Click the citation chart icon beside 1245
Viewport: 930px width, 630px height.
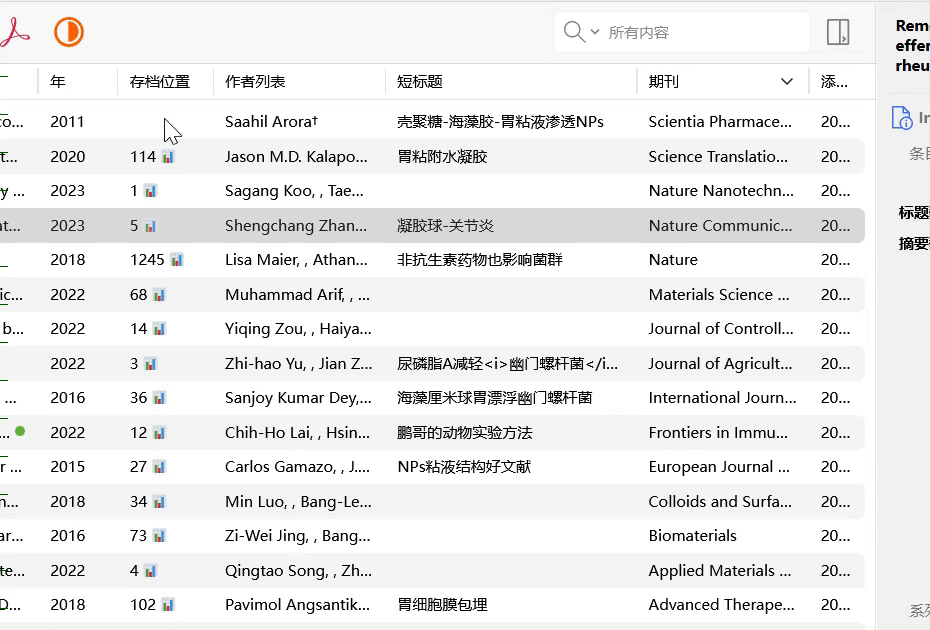177,260
